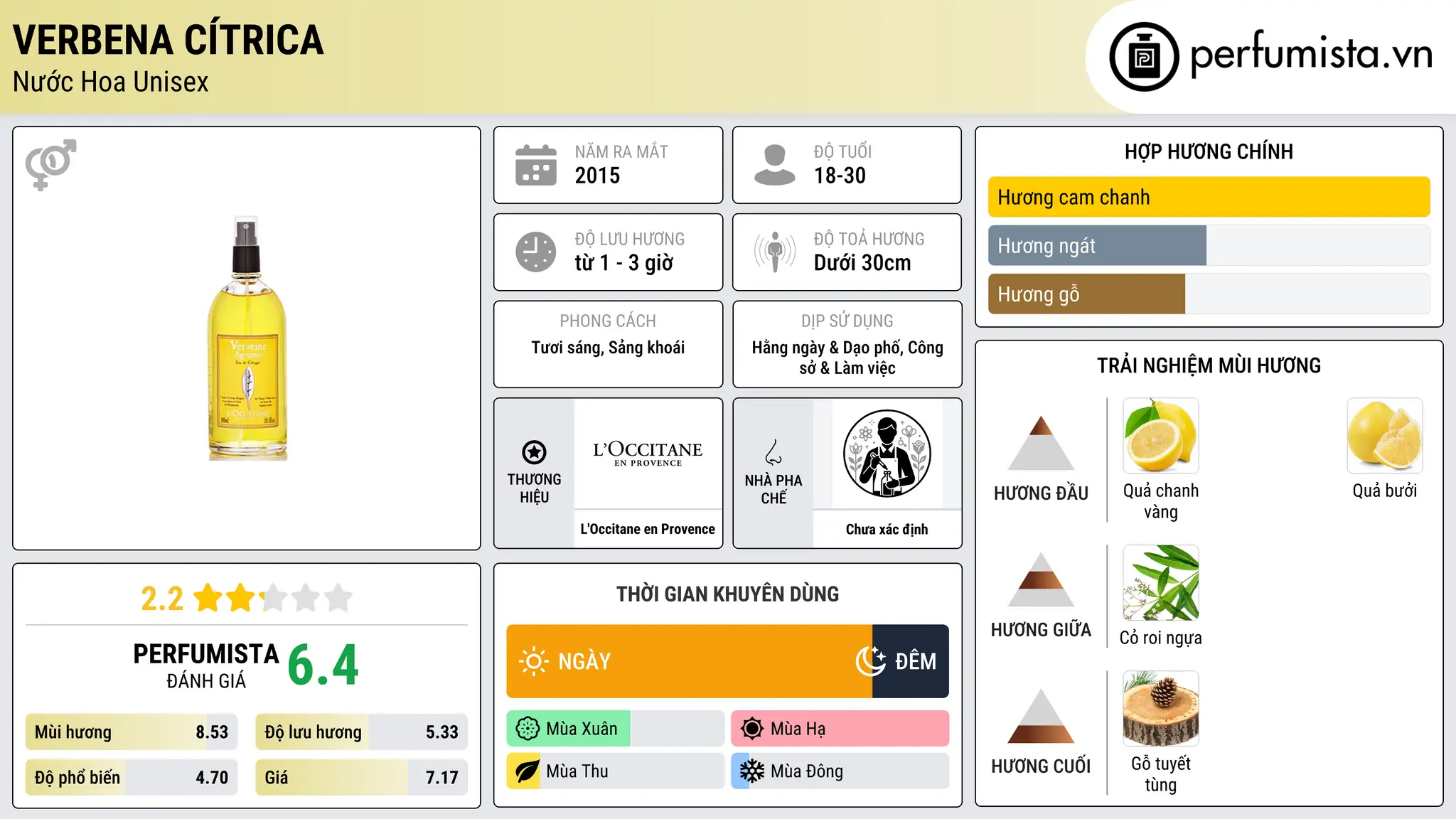Click the Mùi hương 8.53 score bar
This screenshot has height=819, width=1456.
[132, 732]
